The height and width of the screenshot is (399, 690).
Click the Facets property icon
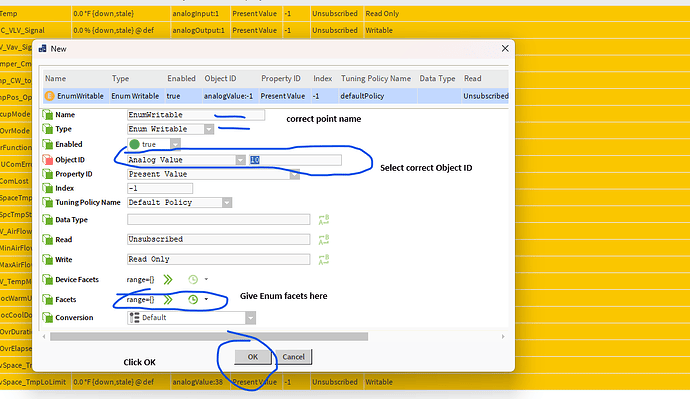pyautogui.click(x=48, y=300)
